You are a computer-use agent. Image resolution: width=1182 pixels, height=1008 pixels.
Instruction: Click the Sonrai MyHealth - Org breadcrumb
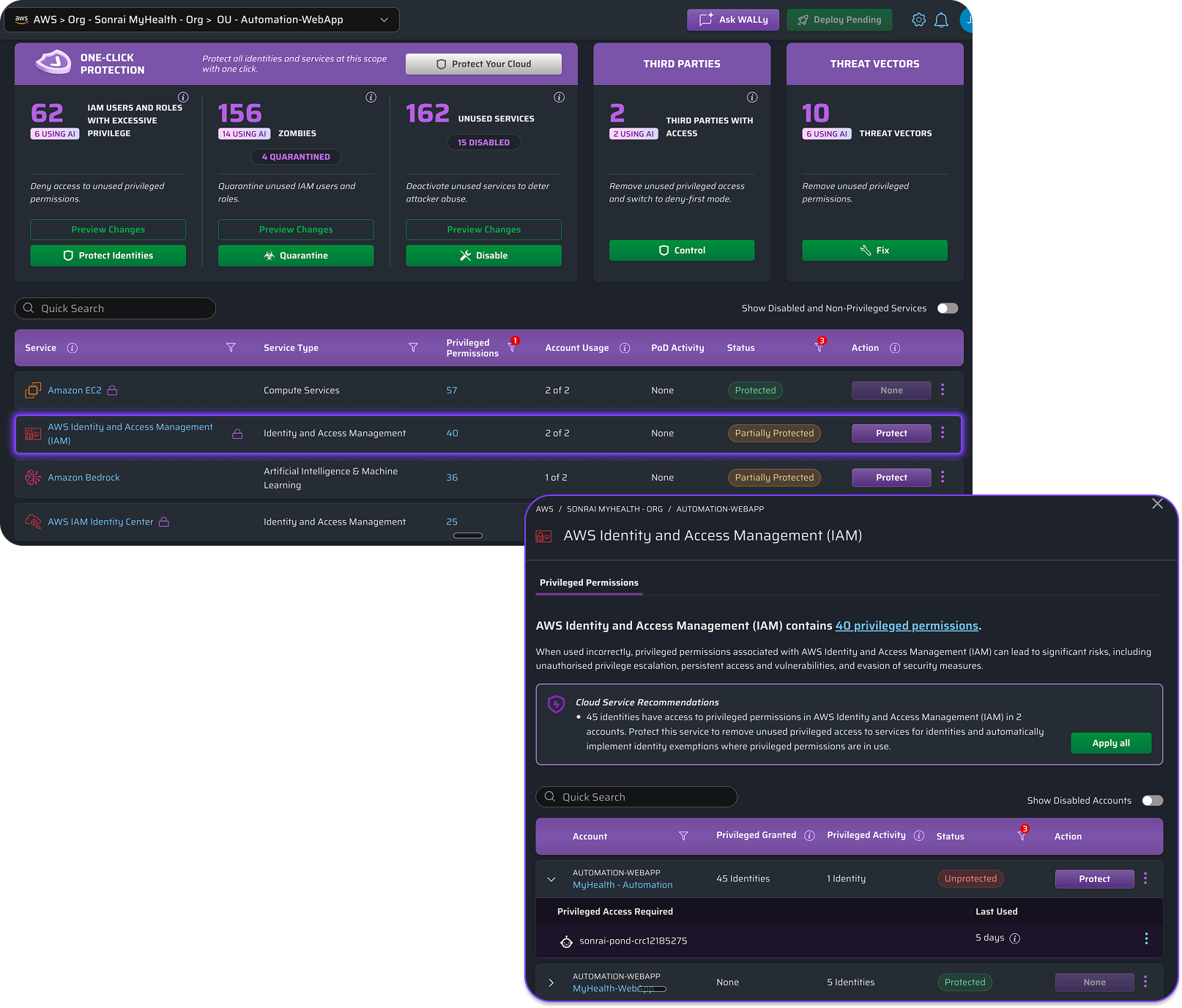pyautogui.click(x=614, y=509)
